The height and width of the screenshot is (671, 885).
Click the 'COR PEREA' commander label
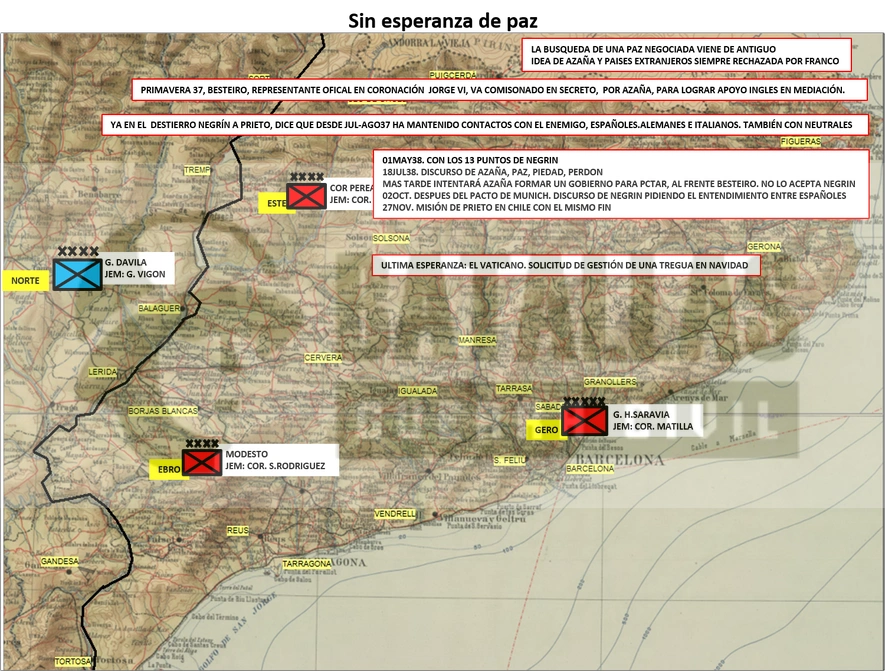coord(351,188)
